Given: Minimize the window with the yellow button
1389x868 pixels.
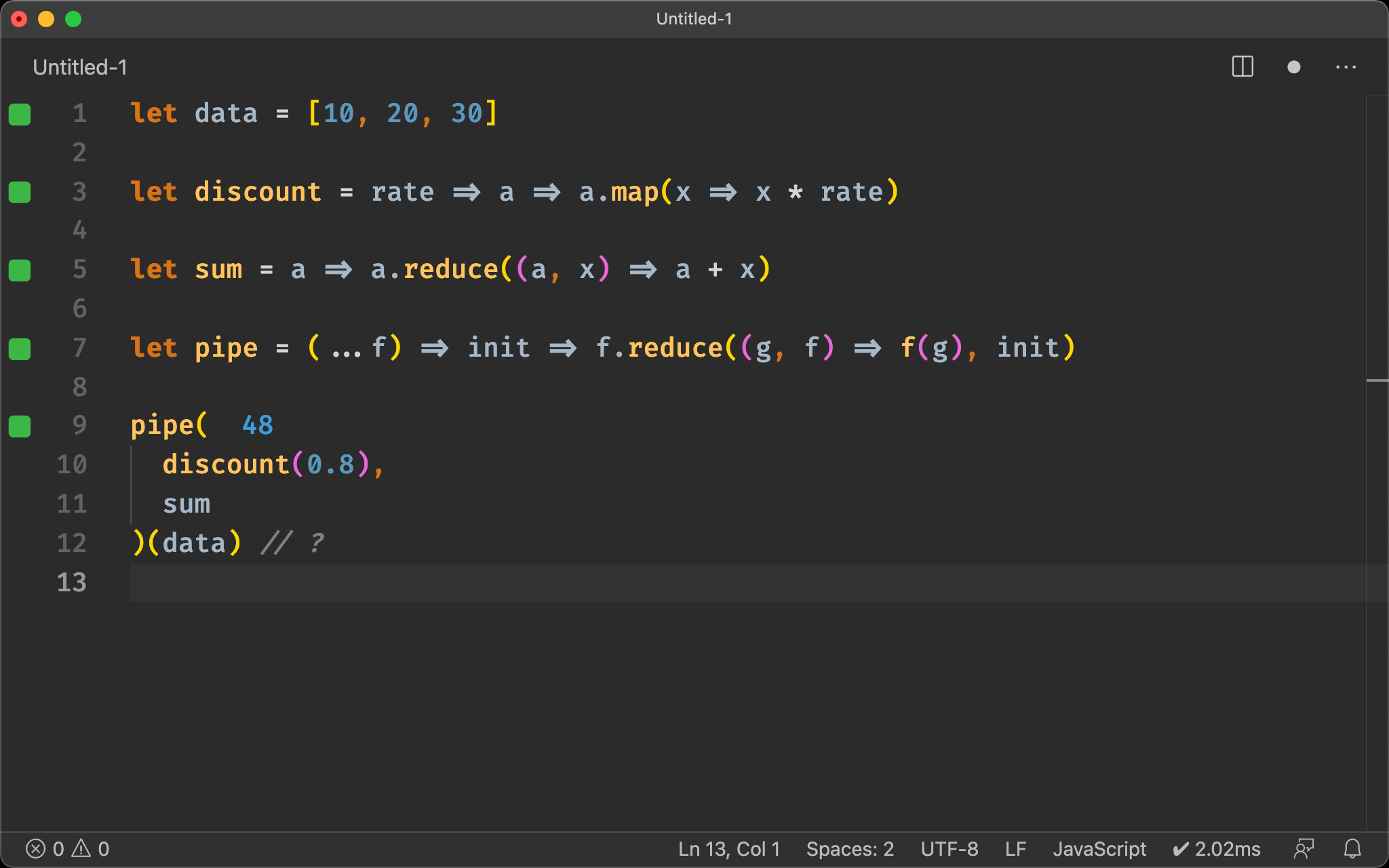Looking at the screenshot, I should [x=46, y=19].
